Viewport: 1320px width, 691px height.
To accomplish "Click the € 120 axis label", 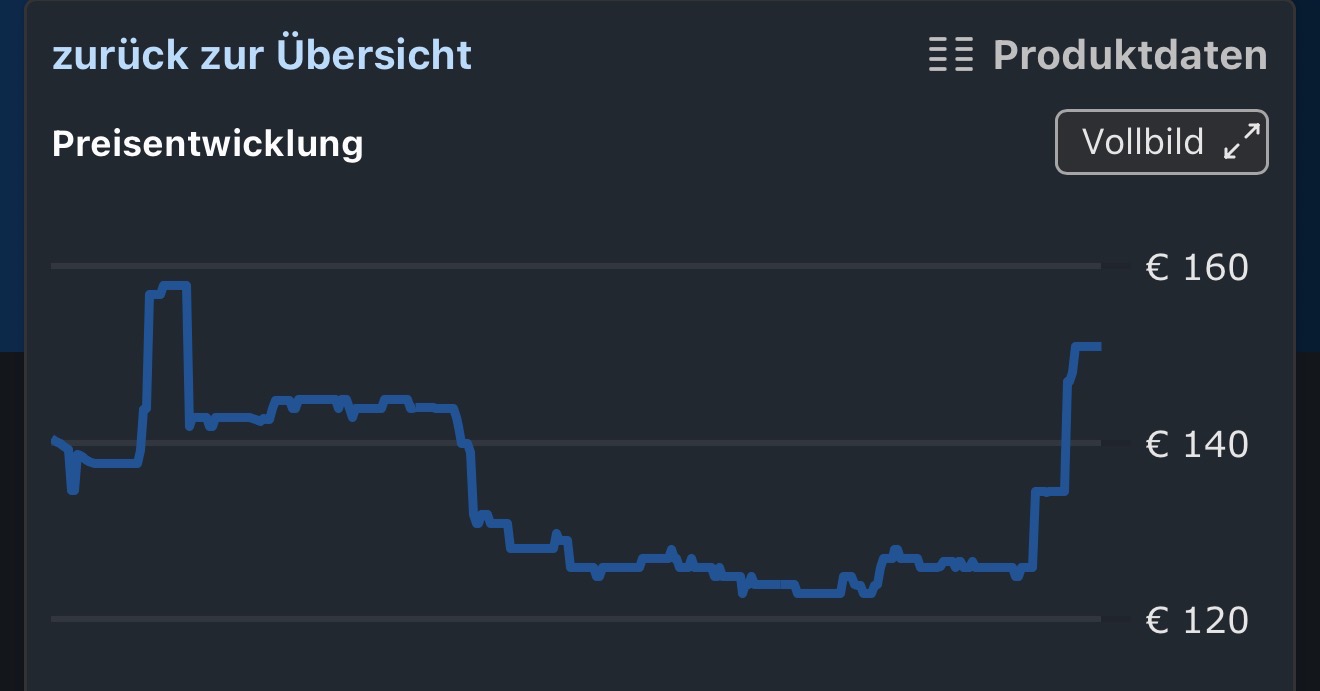I will pos(1196,621).
